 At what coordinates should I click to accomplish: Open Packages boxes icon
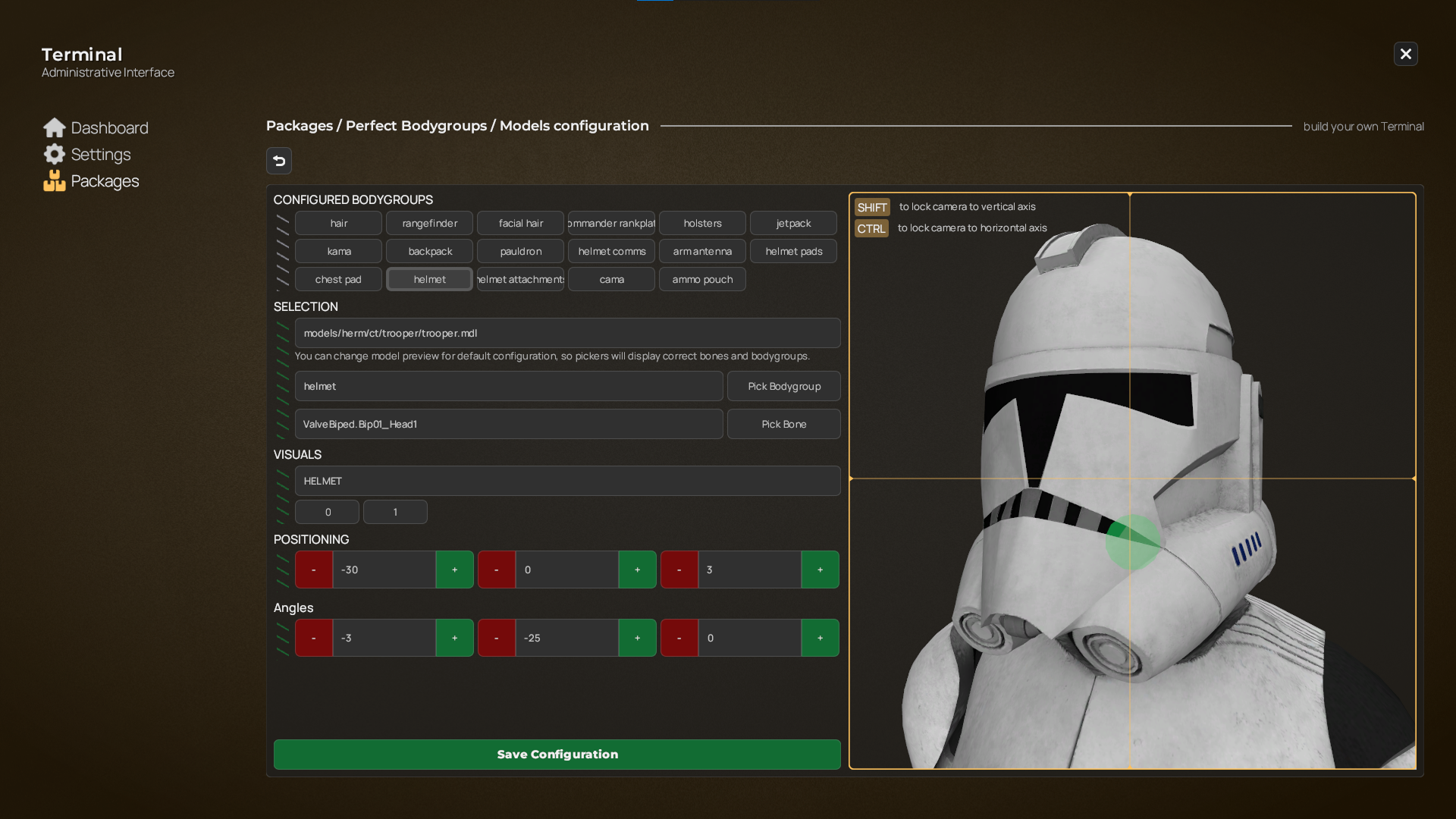[55, 180]
